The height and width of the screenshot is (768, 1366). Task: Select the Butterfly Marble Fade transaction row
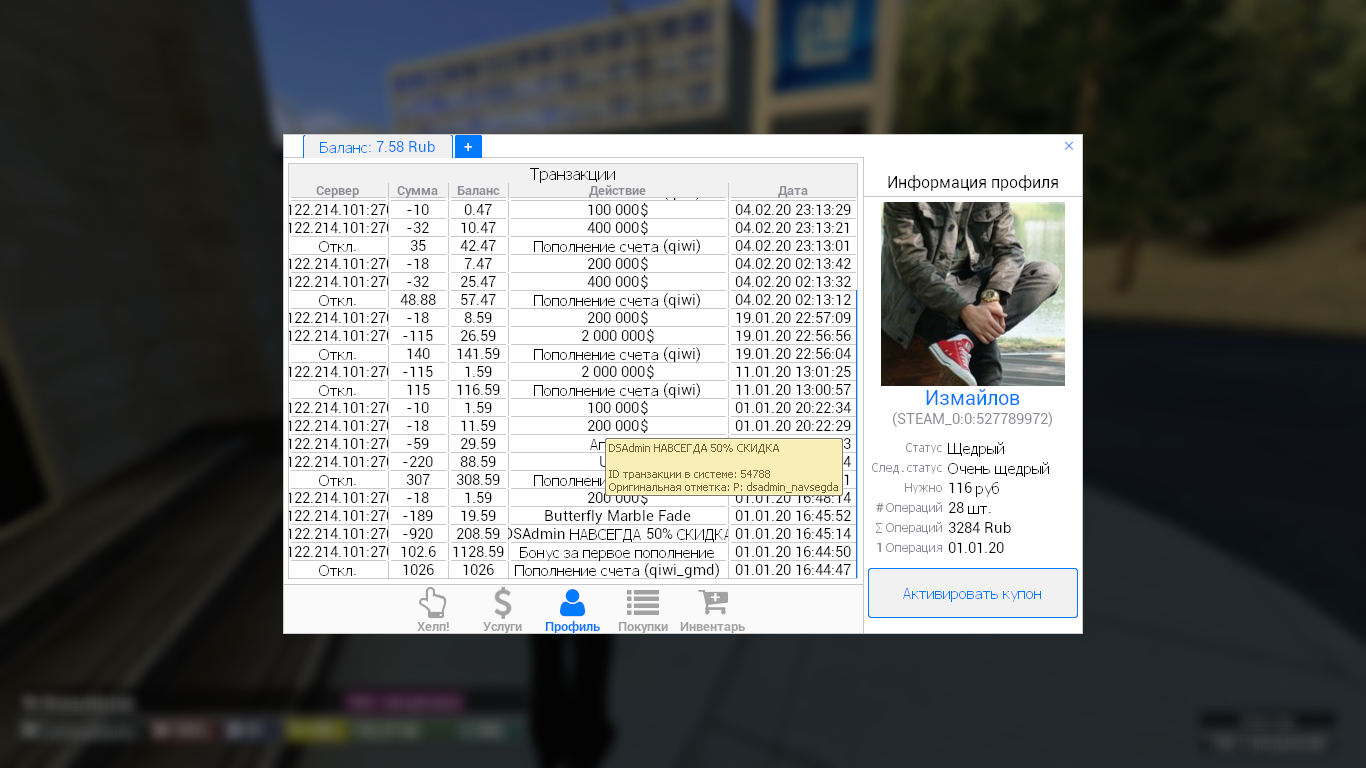(617, 516)
